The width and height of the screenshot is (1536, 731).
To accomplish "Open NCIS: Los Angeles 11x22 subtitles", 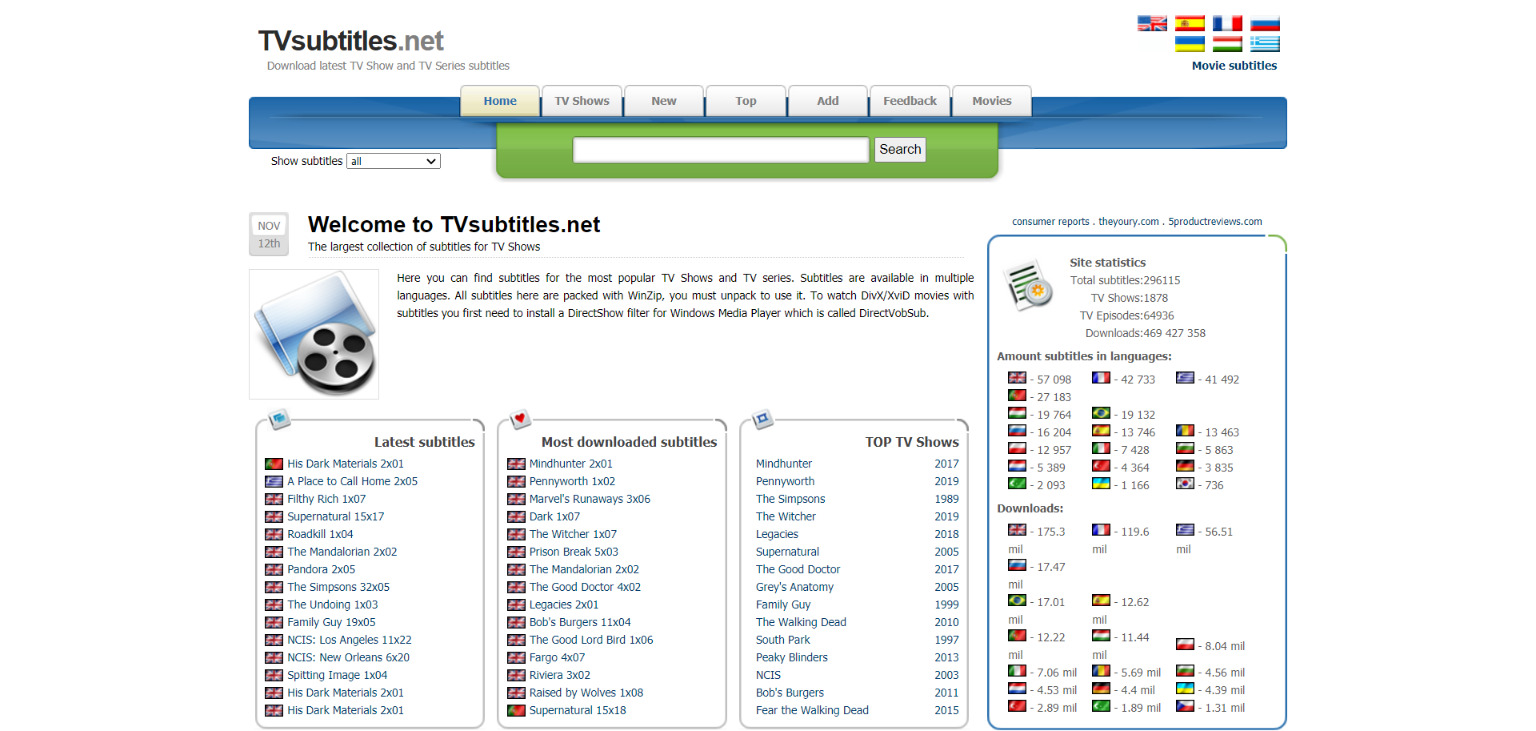I will pos(349,640).
